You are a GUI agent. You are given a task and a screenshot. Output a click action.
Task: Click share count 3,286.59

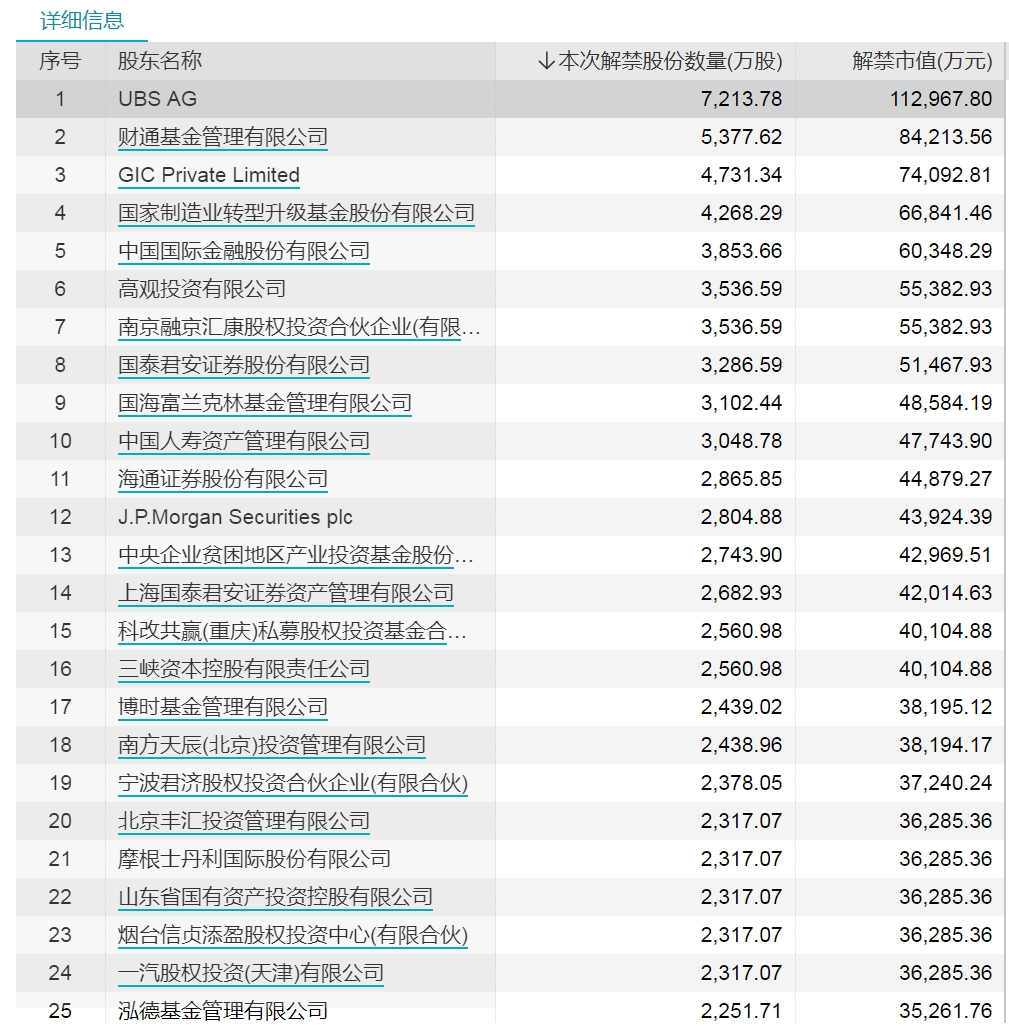coord(741,365)
